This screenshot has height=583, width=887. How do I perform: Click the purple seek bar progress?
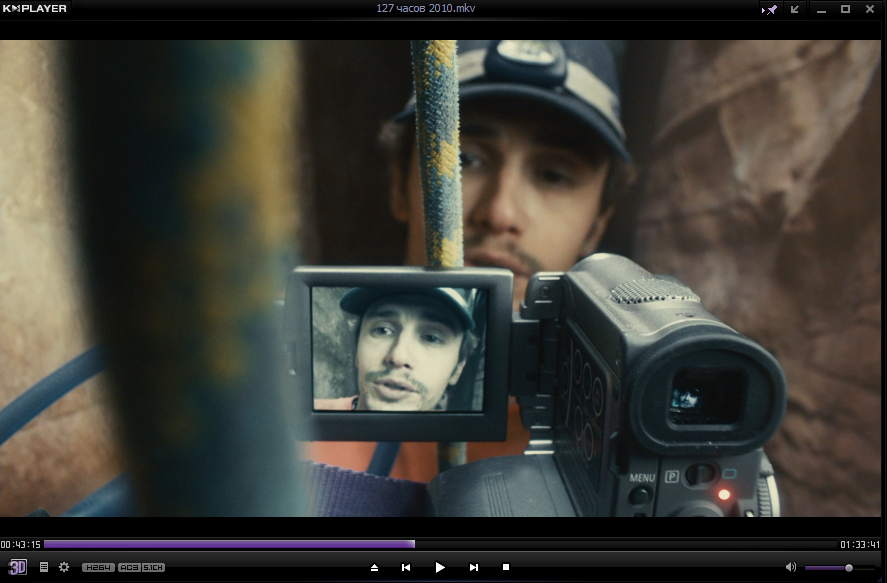pyautogui.click(x=229, y=544)
